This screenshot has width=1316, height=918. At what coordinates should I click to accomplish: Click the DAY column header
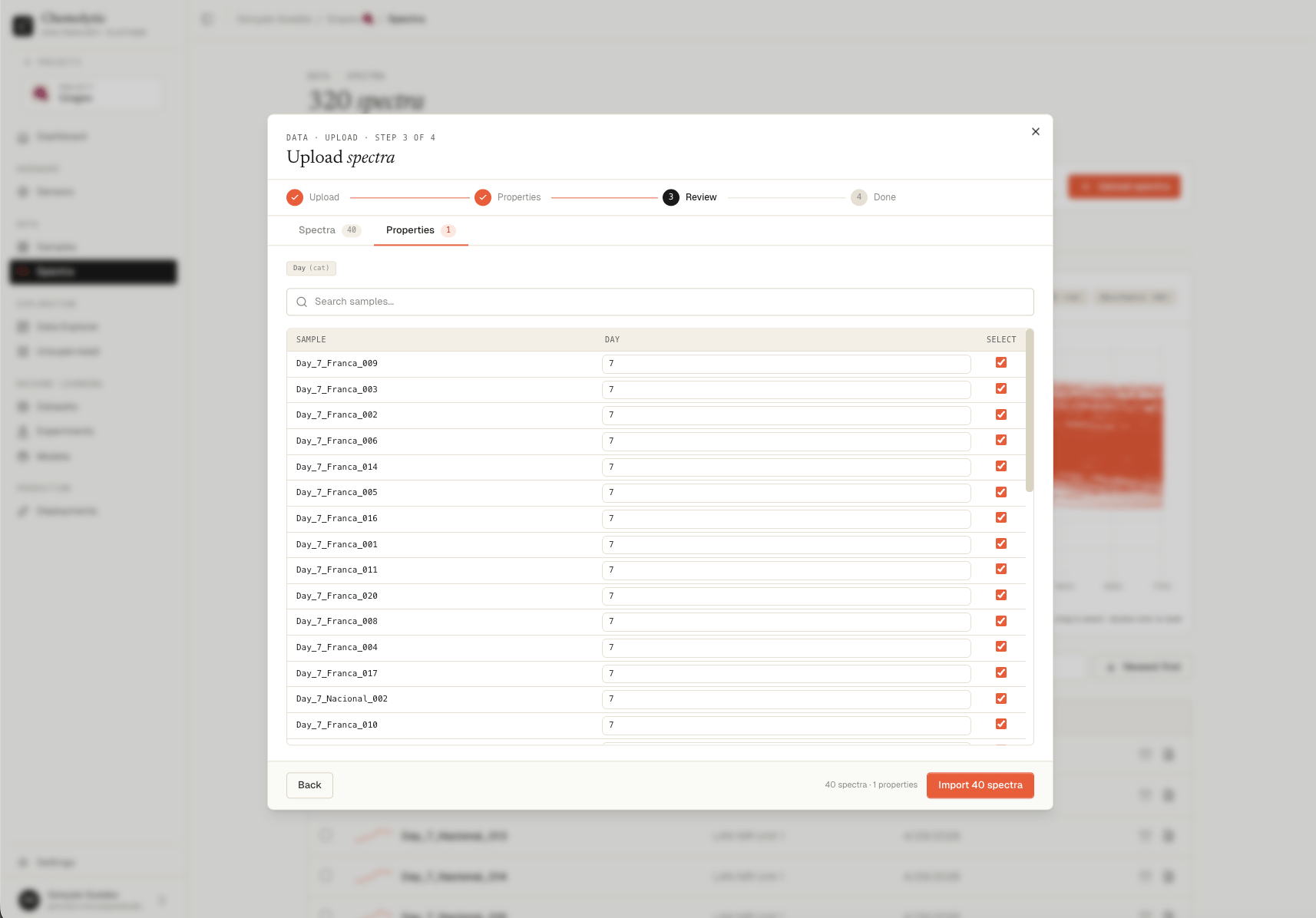[612, 339]
